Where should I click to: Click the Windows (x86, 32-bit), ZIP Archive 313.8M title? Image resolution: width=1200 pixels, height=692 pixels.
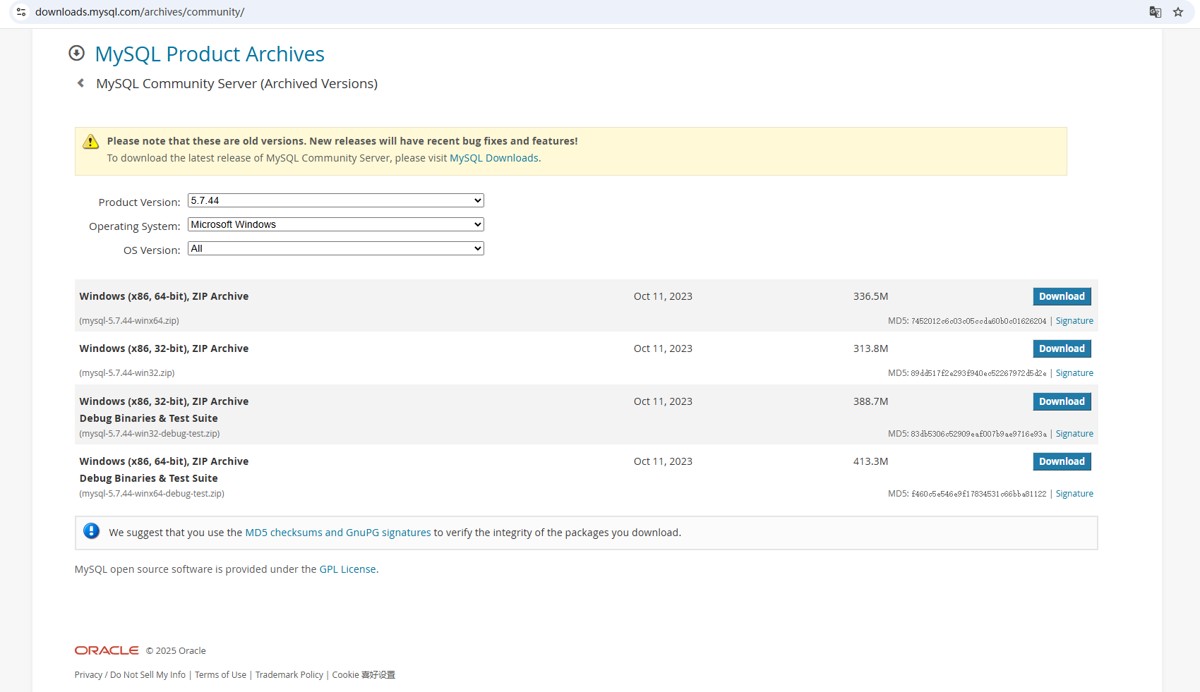pyautogui.click(x=164, y=348)
